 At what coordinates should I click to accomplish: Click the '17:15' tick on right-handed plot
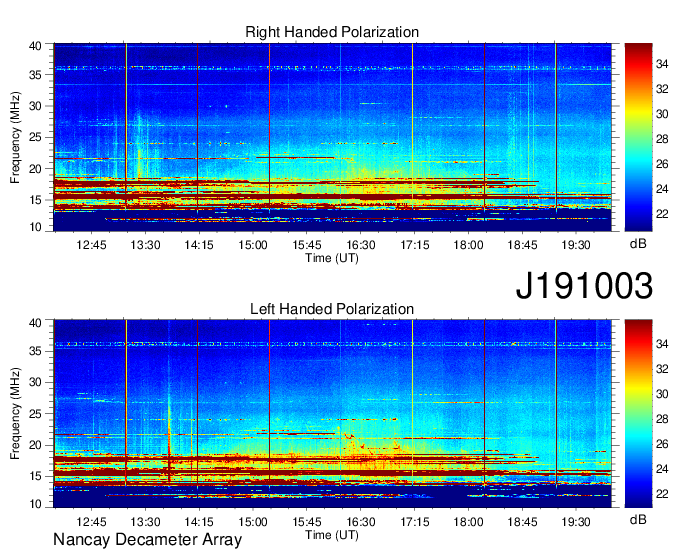pyautogui.click(x=415, y=245)
